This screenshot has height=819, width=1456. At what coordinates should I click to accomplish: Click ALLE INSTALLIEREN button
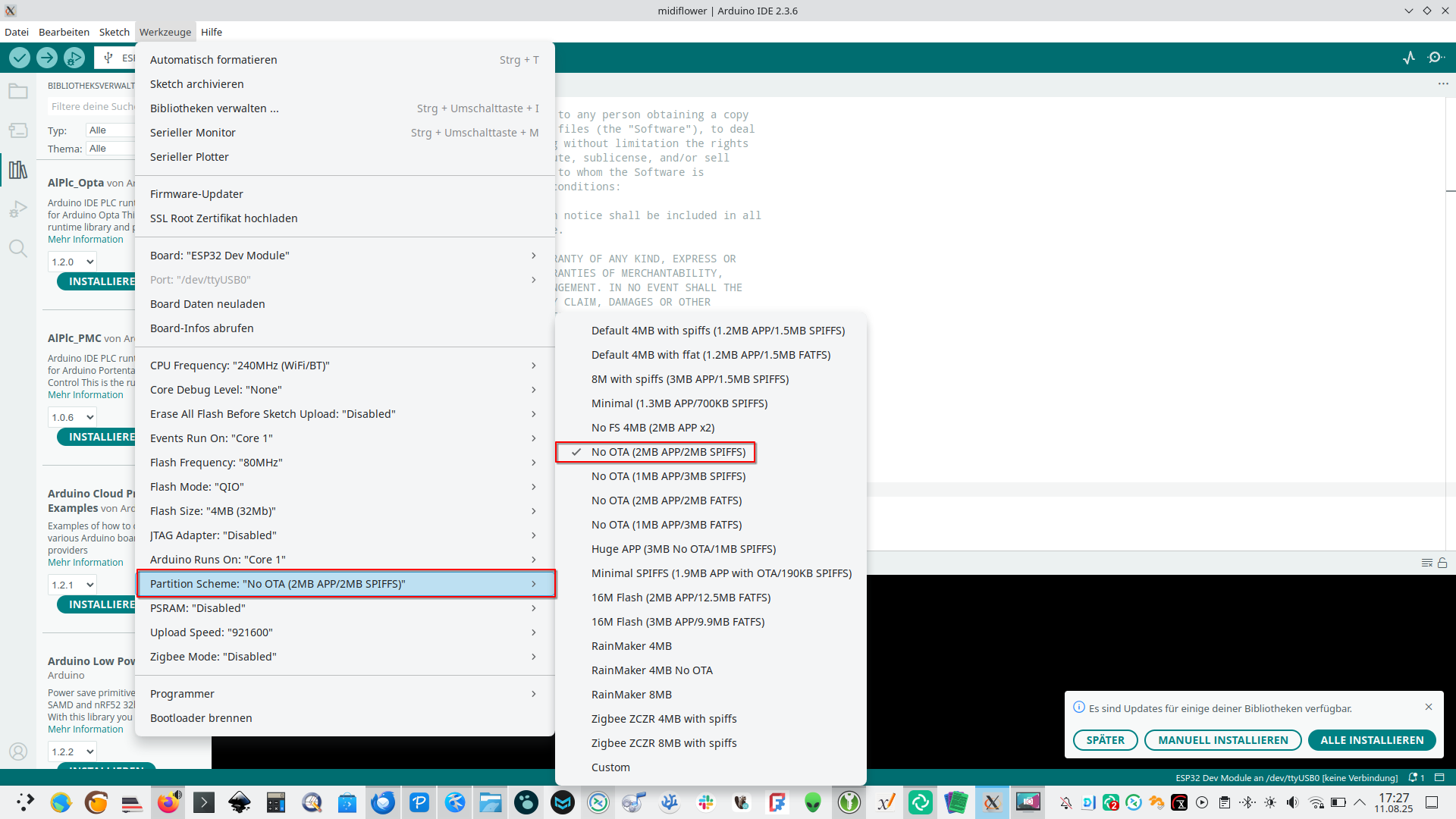(x=1372, y=740)
